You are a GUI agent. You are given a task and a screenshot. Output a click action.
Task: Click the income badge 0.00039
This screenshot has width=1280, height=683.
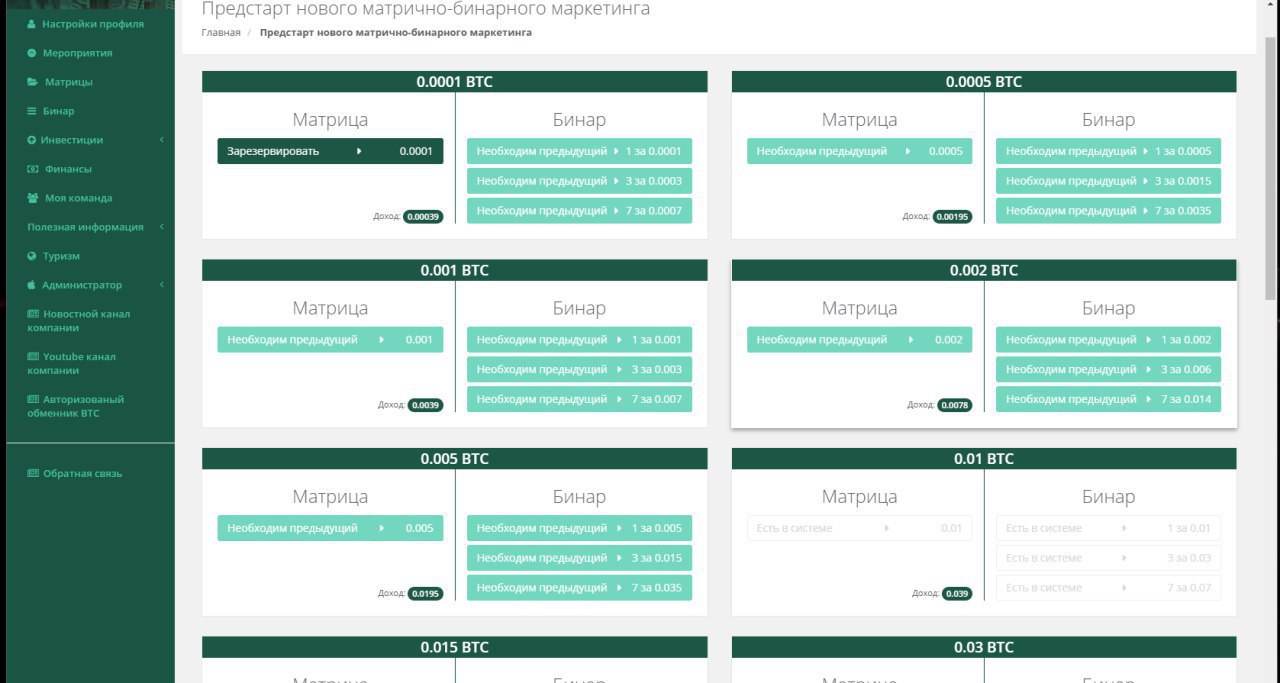pos(423,216)
